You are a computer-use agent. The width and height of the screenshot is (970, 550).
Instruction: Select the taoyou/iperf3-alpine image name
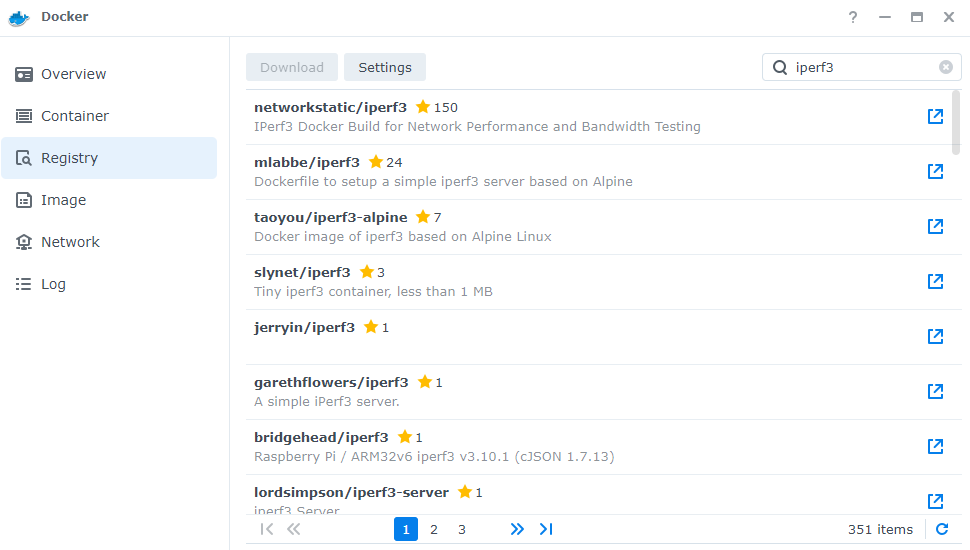[330, 218]
